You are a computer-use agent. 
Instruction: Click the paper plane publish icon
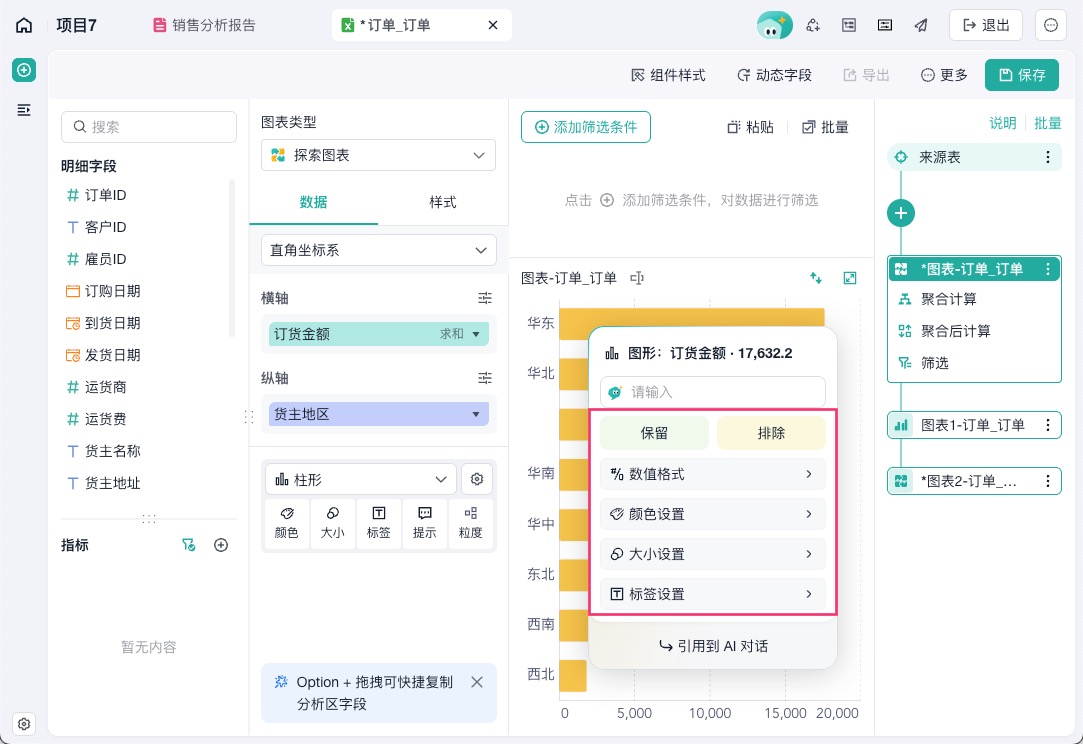point(921,26)
